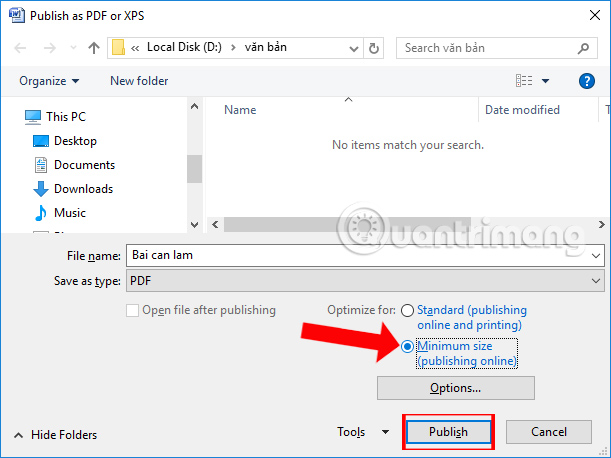Close the Publish as PDF dialog
The width and height of the screenshot is (611, 458).
coord(595,15)
